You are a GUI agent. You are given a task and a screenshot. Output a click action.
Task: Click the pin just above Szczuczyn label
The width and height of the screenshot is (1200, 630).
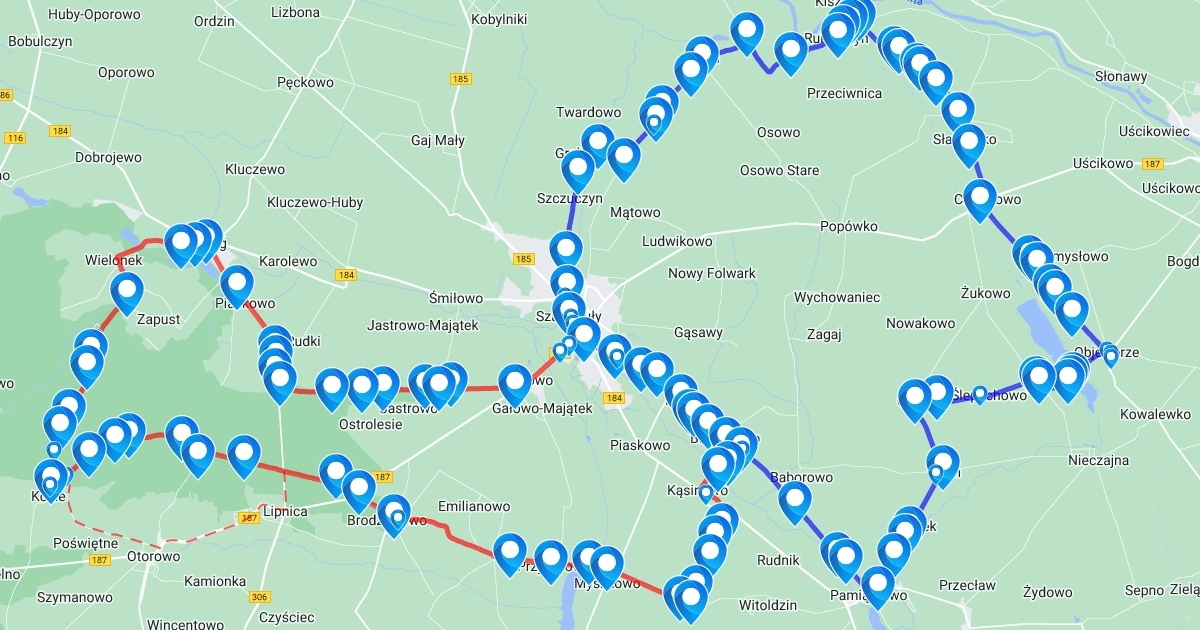pyautogui.click(x=578, y=170)
